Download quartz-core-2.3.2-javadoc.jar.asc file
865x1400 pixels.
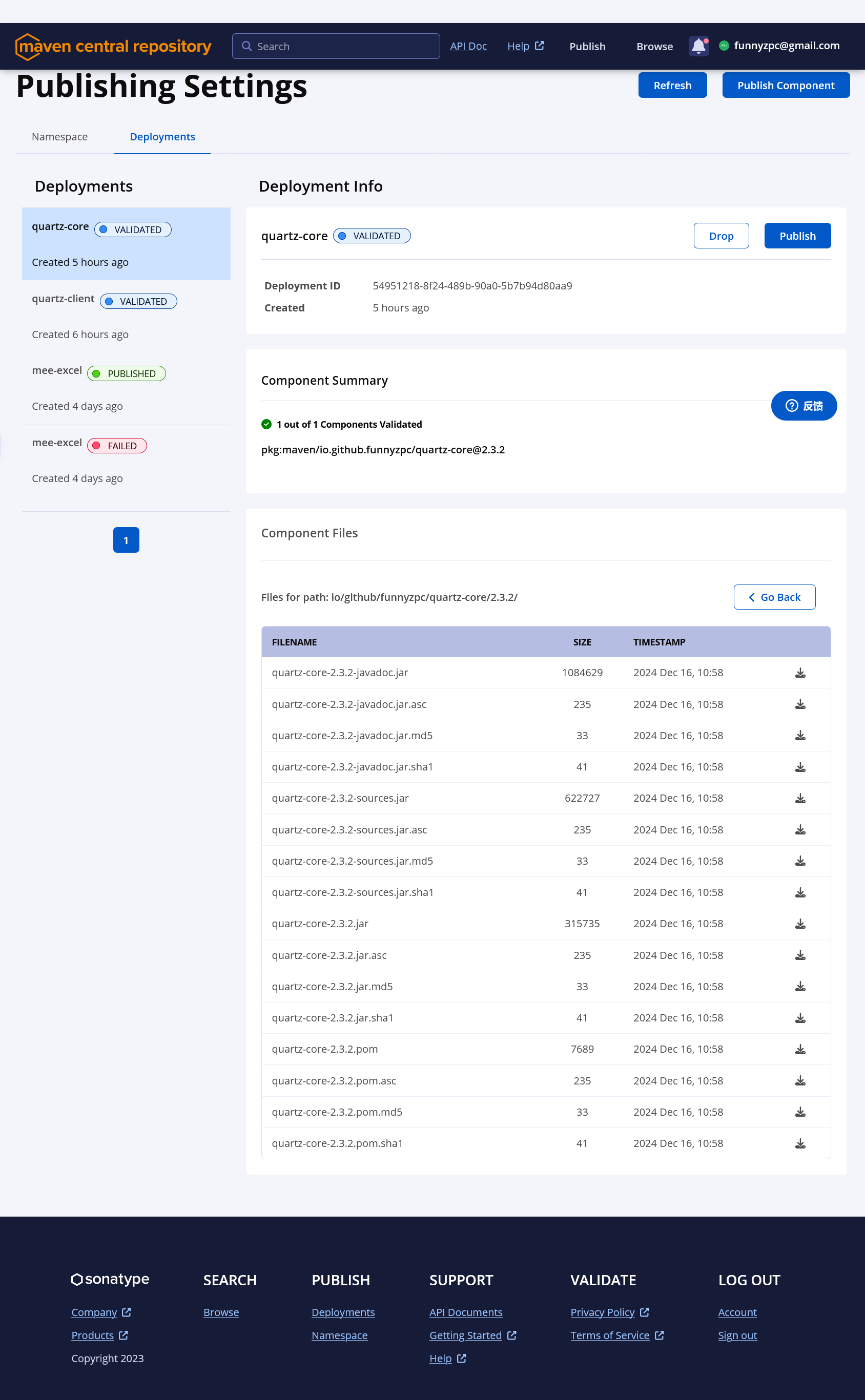[x=800, y=704]
